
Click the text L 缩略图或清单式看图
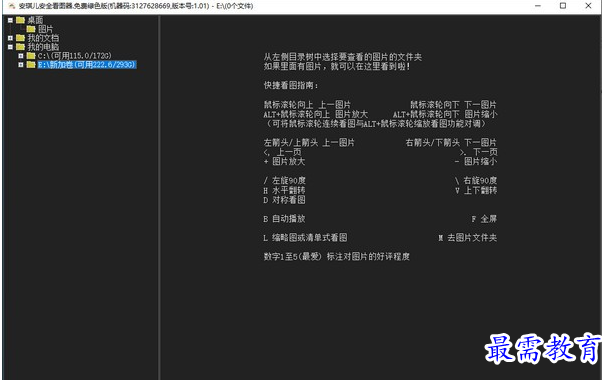pos(305,238)
